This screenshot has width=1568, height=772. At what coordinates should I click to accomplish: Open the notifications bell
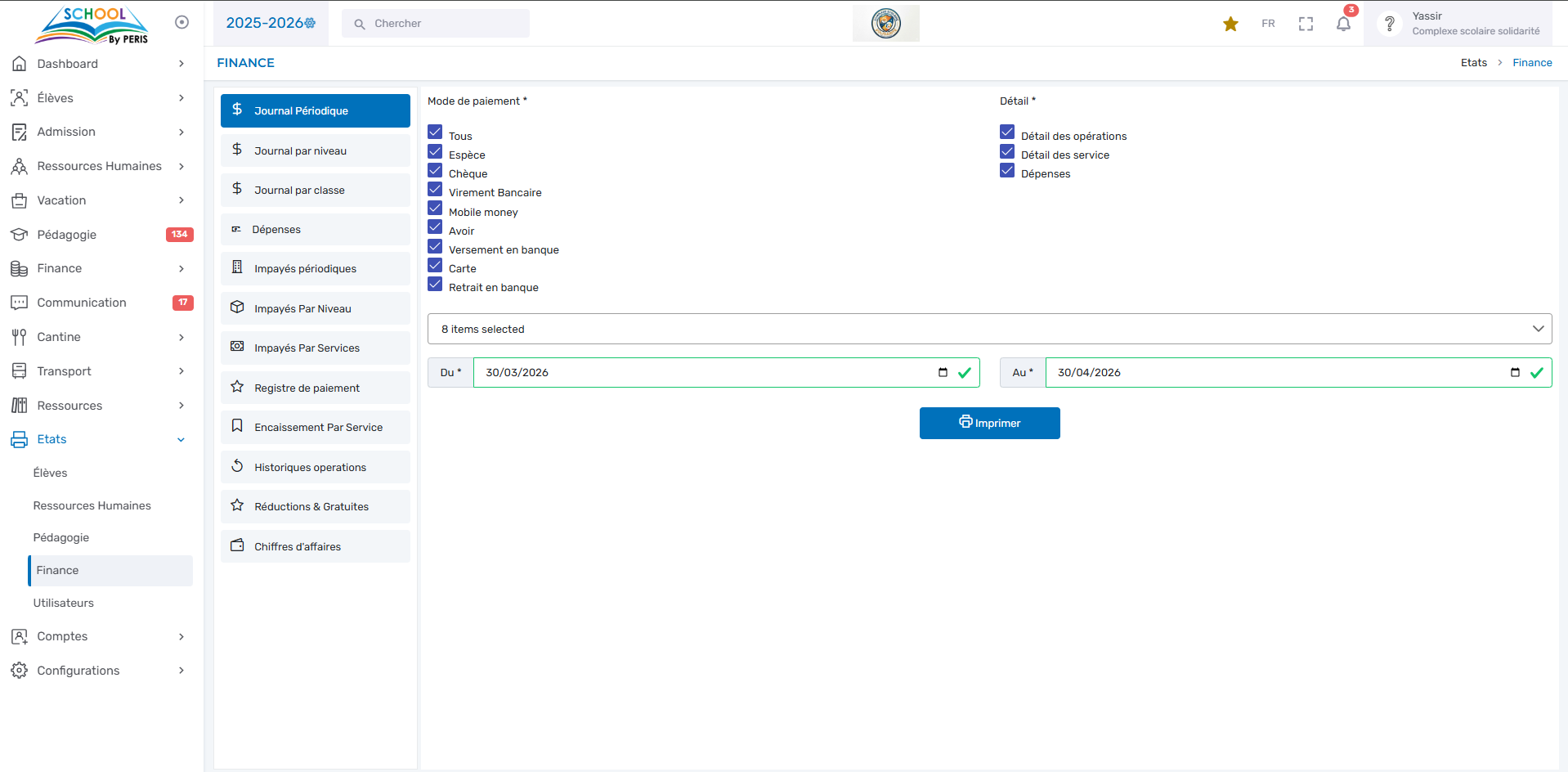point(1343,24)
